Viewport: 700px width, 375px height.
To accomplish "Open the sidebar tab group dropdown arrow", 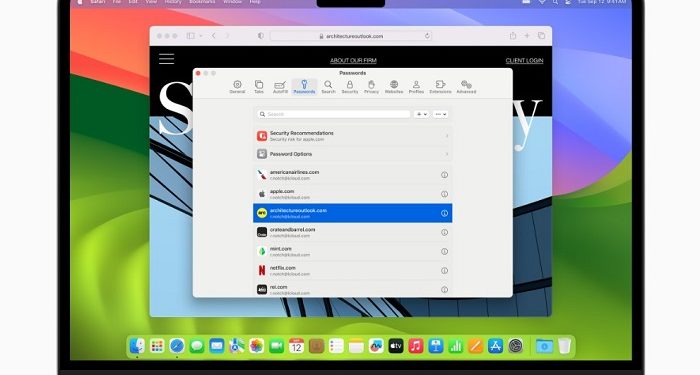I will click(x=201, y=36).
